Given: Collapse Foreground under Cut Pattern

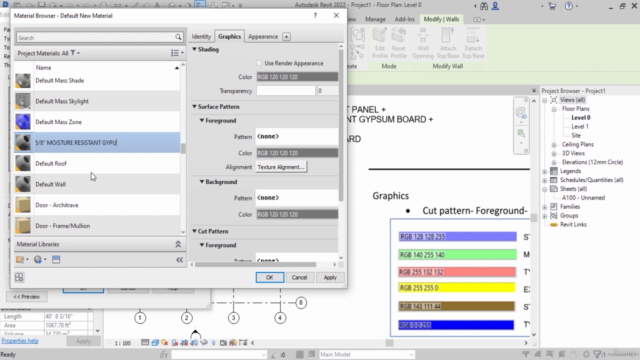Looking at the screenshot, I should [x=202, y=245].
